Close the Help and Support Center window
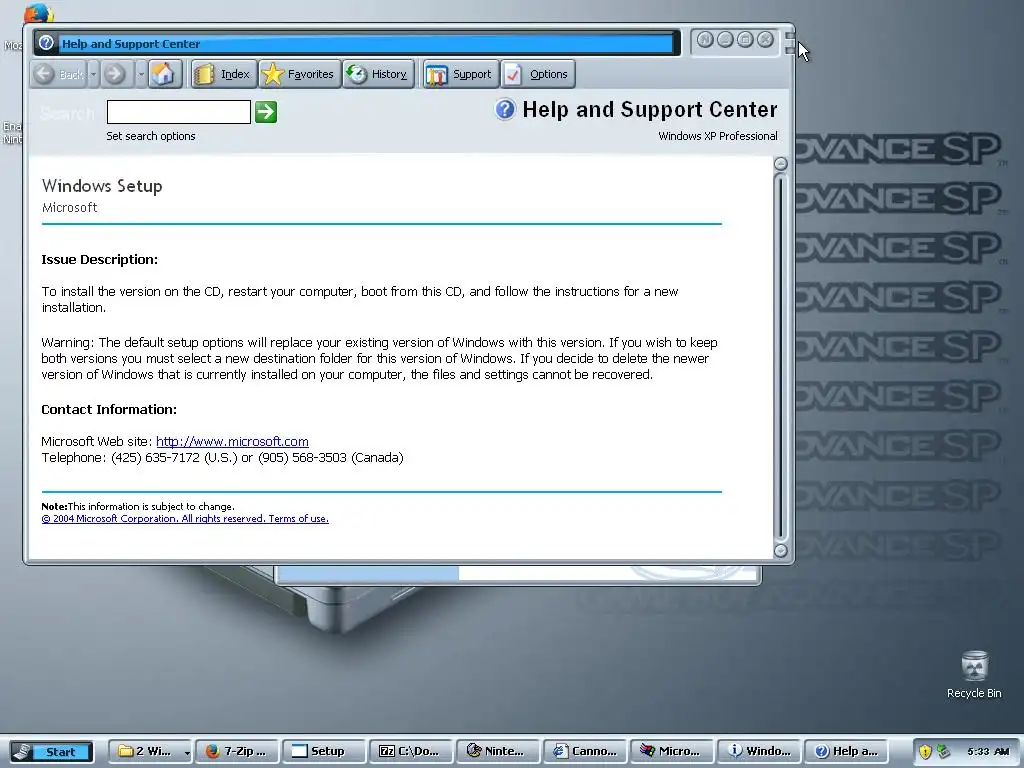The height and width of the screenshot is (768, 1024). (765, 40)
